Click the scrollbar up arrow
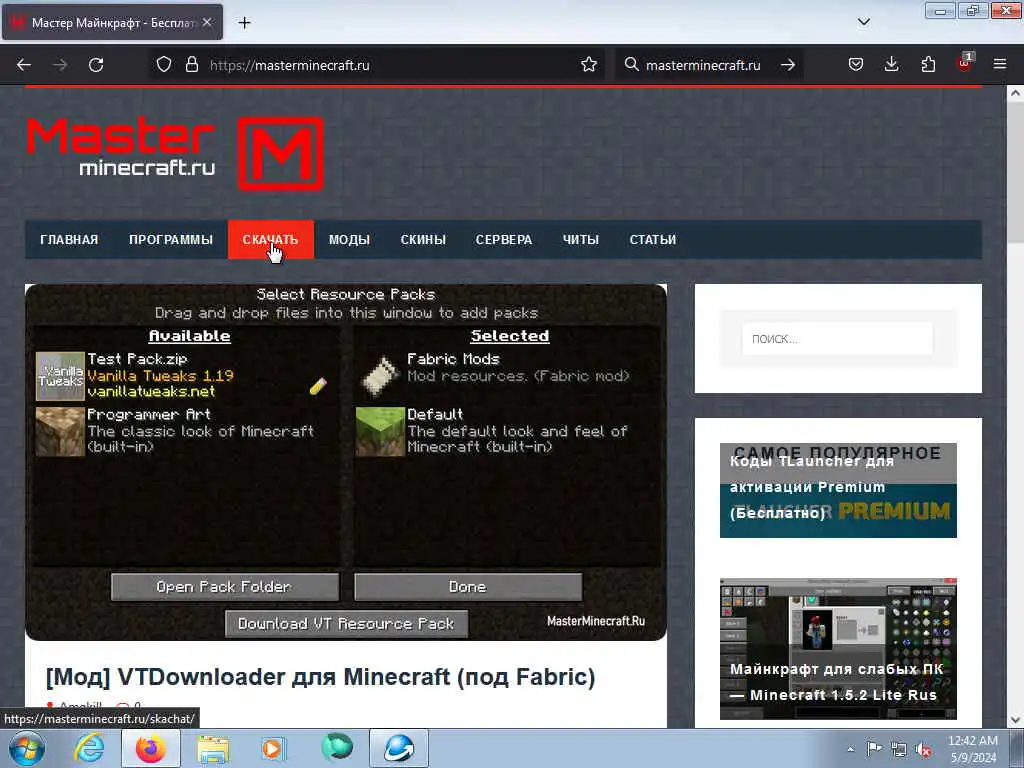Viewport: 1024px width, 768px height. [1015, 93]
